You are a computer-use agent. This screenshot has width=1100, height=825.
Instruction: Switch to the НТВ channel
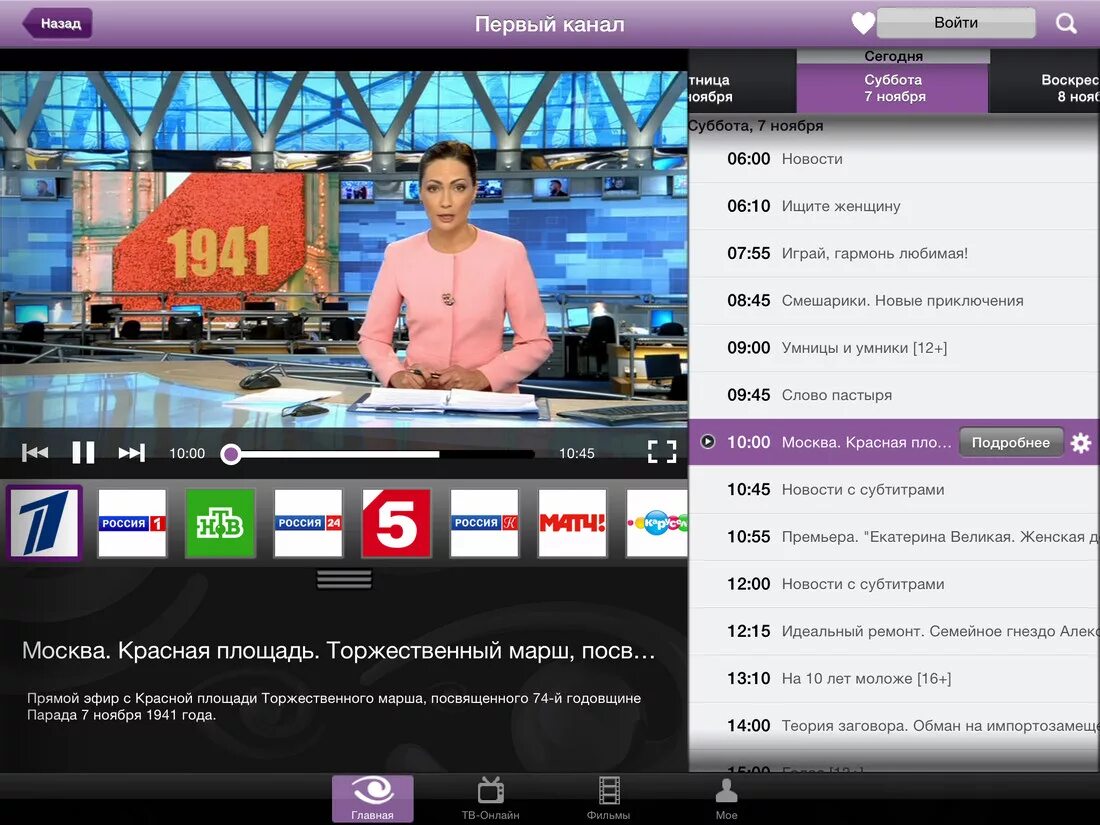pyautogui.click(x=220, y=523)
